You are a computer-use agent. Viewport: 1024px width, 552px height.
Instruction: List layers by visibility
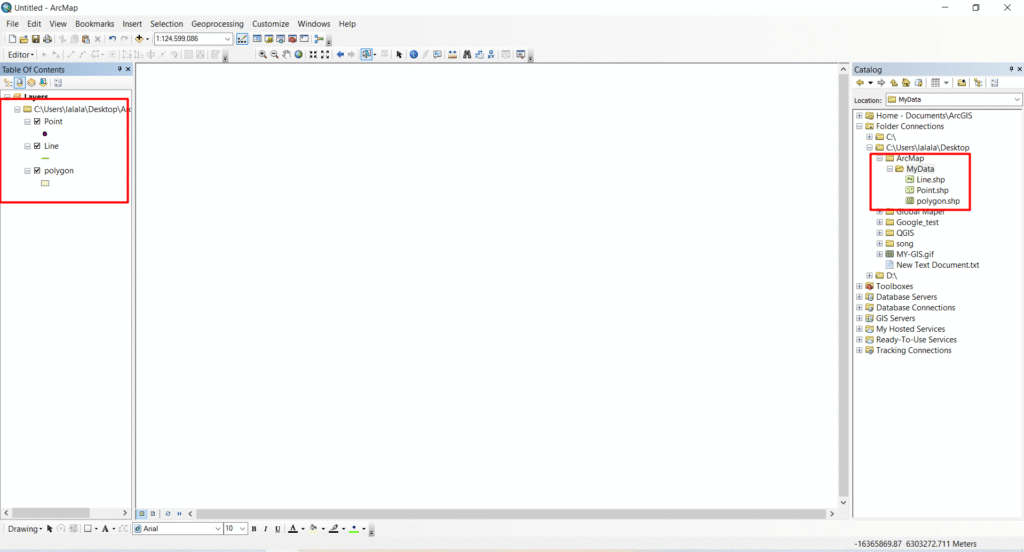point(31,83)
